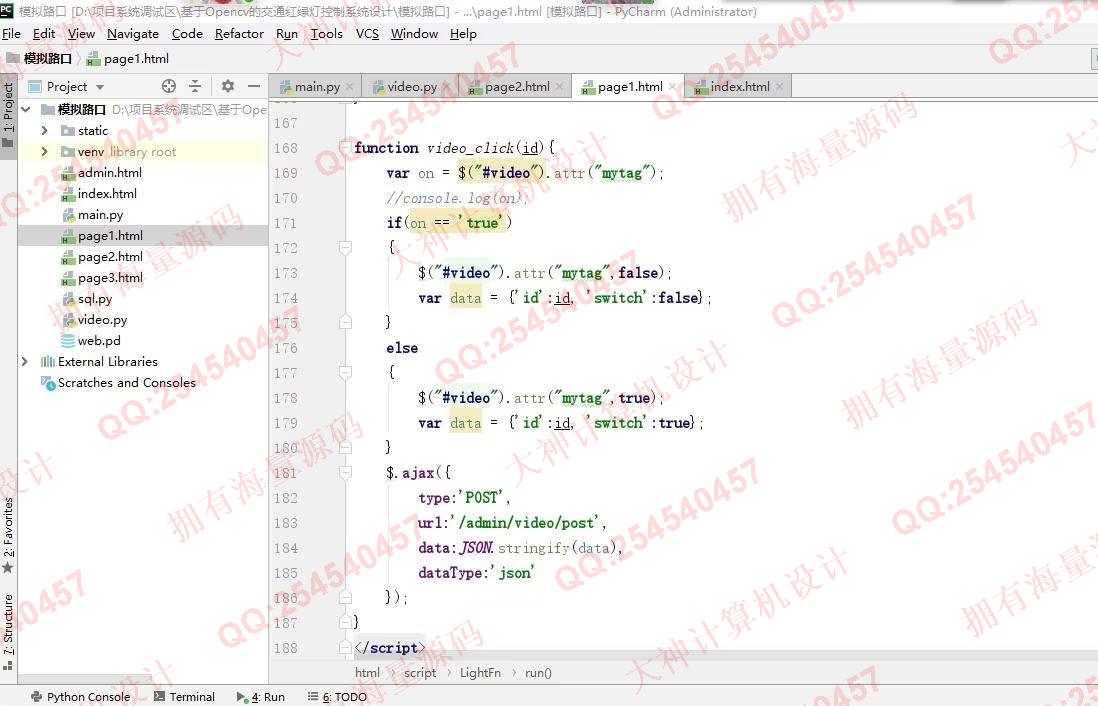Hide the Project tool window

[x=254, y=86]
